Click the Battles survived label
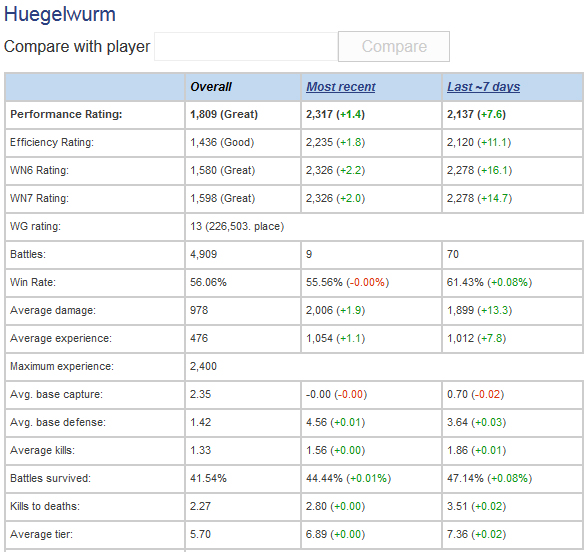584x552 pixels. coord(50,478)
